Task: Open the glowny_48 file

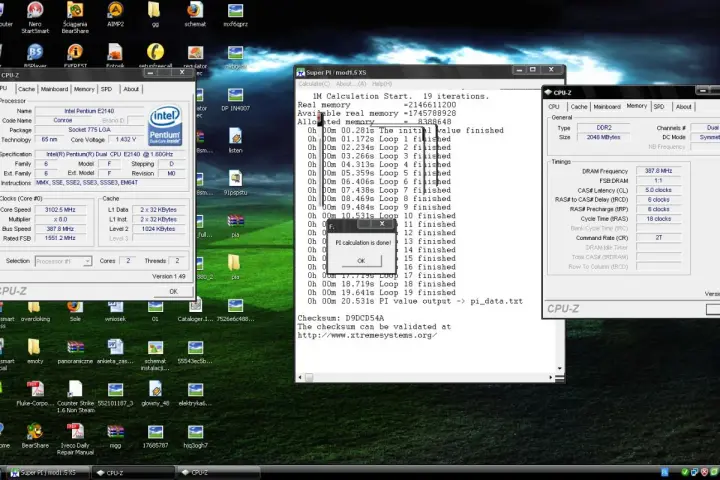Action: pyautogui.click(x=155, y=394)
